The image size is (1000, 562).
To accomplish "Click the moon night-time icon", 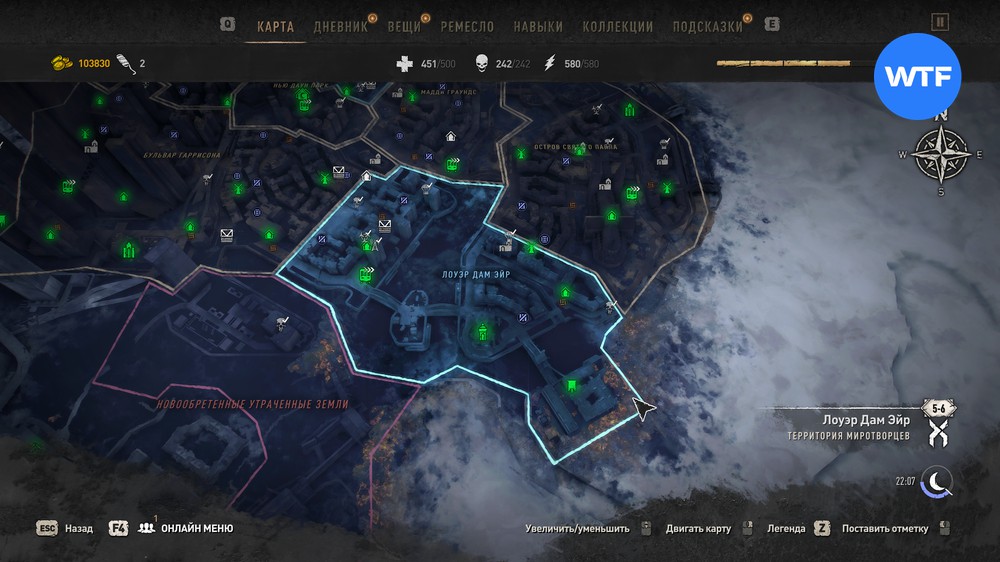I will [x=937, y=482].
